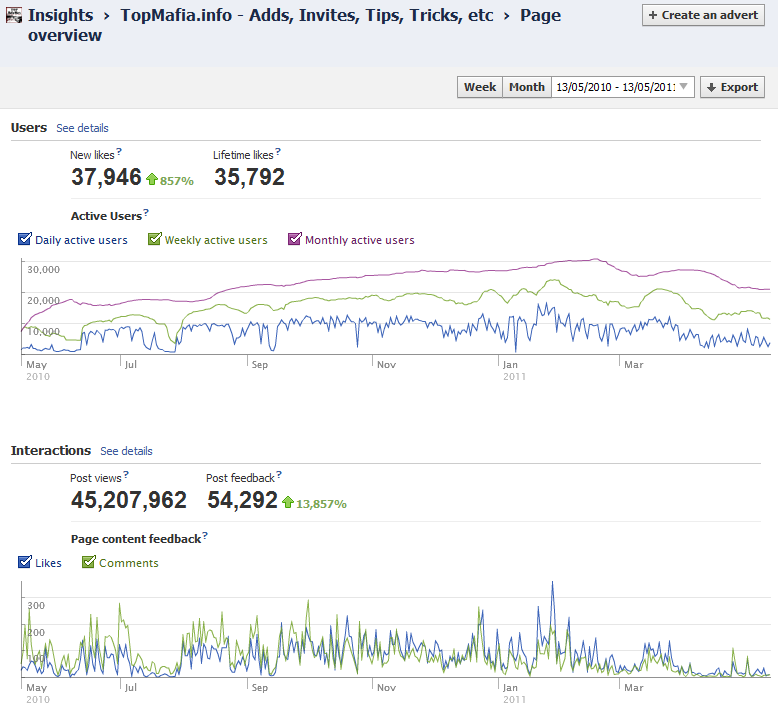This screenshot has width=778, height=705.
Task: Click the Monthly active users label text
Action: [360, 240]
